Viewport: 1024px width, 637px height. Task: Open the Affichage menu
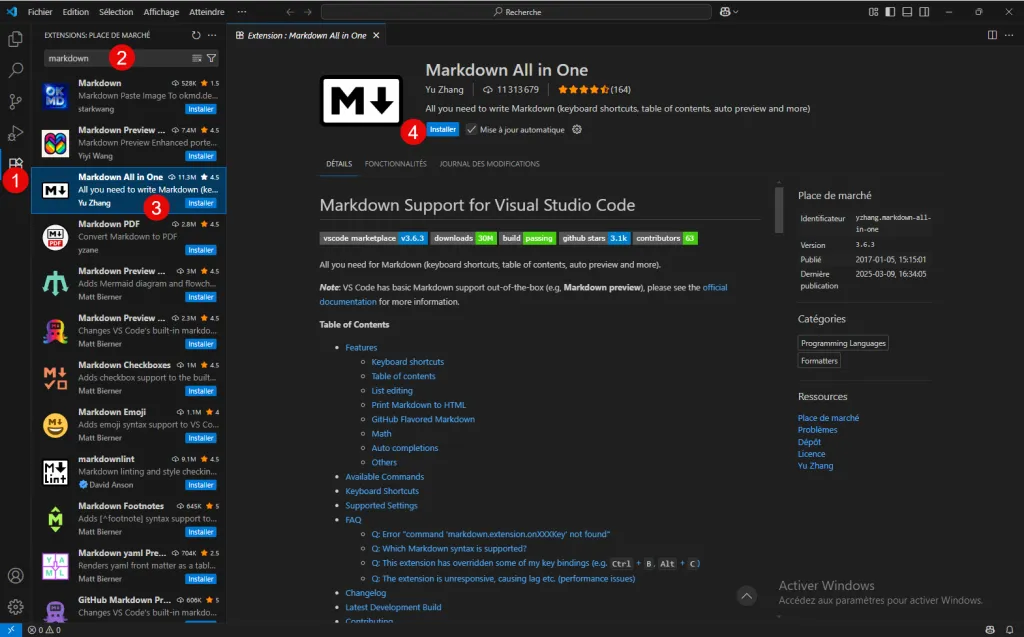point(161,12)
